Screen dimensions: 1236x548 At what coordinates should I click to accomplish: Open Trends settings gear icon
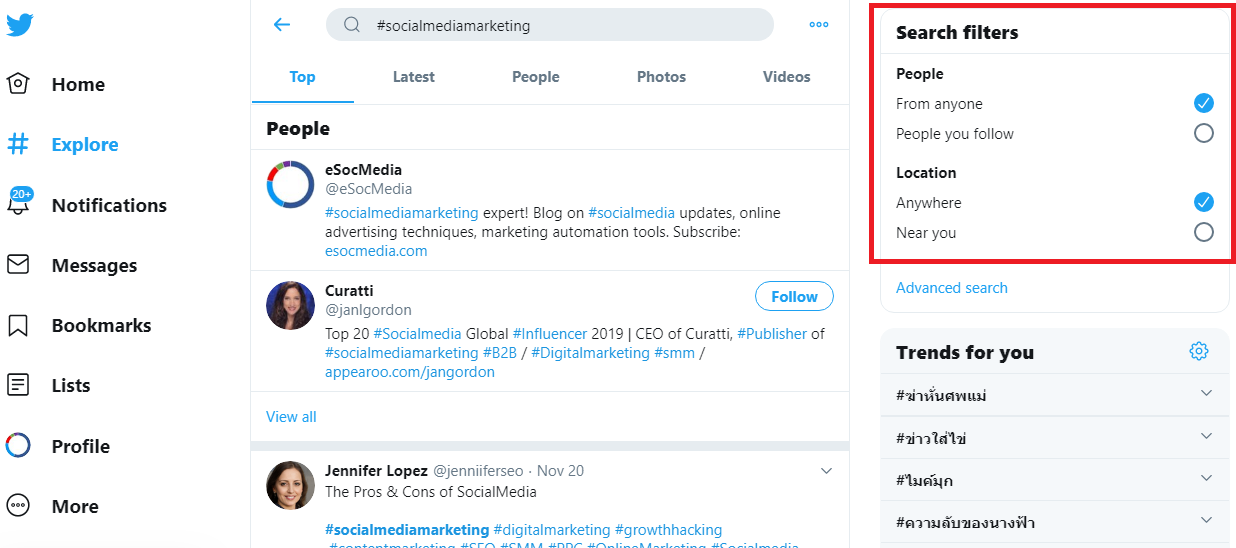(1199, 351)
